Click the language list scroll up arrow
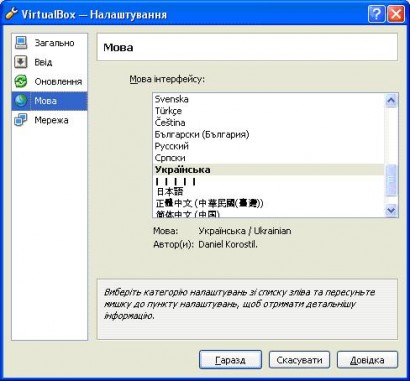Screen dimensions: 410x381 (391, 100)
